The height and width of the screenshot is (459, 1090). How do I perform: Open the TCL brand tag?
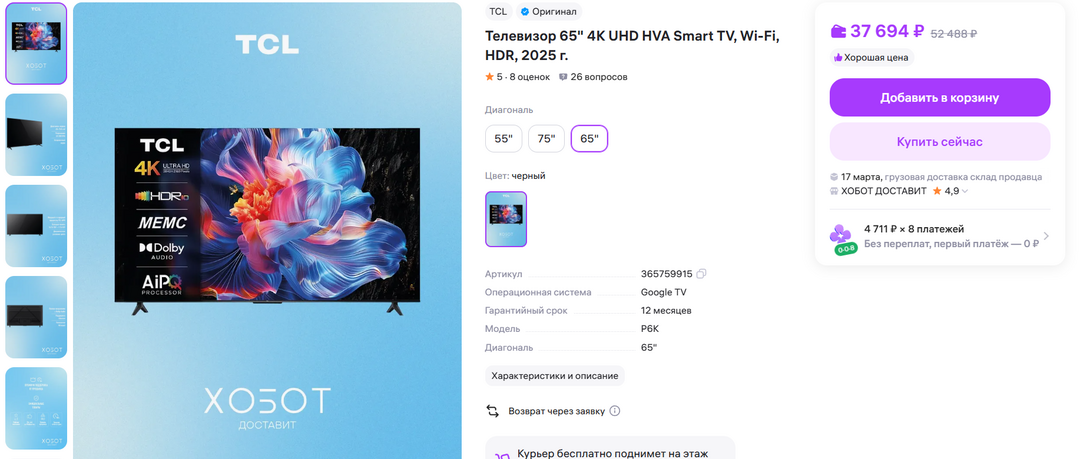pyautogui.click(x=498, y=11)
